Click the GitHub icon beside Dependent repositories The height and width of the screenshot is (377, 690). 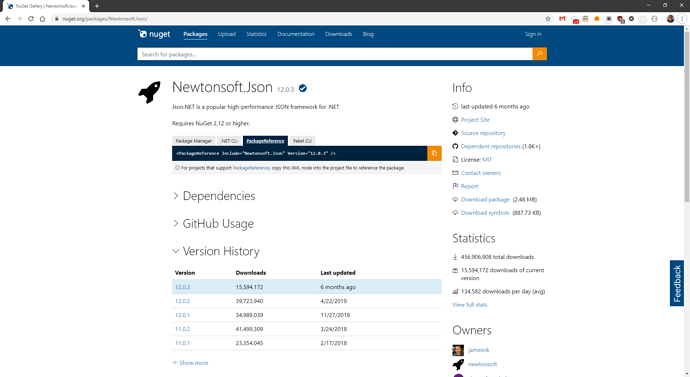click(455, 146)
